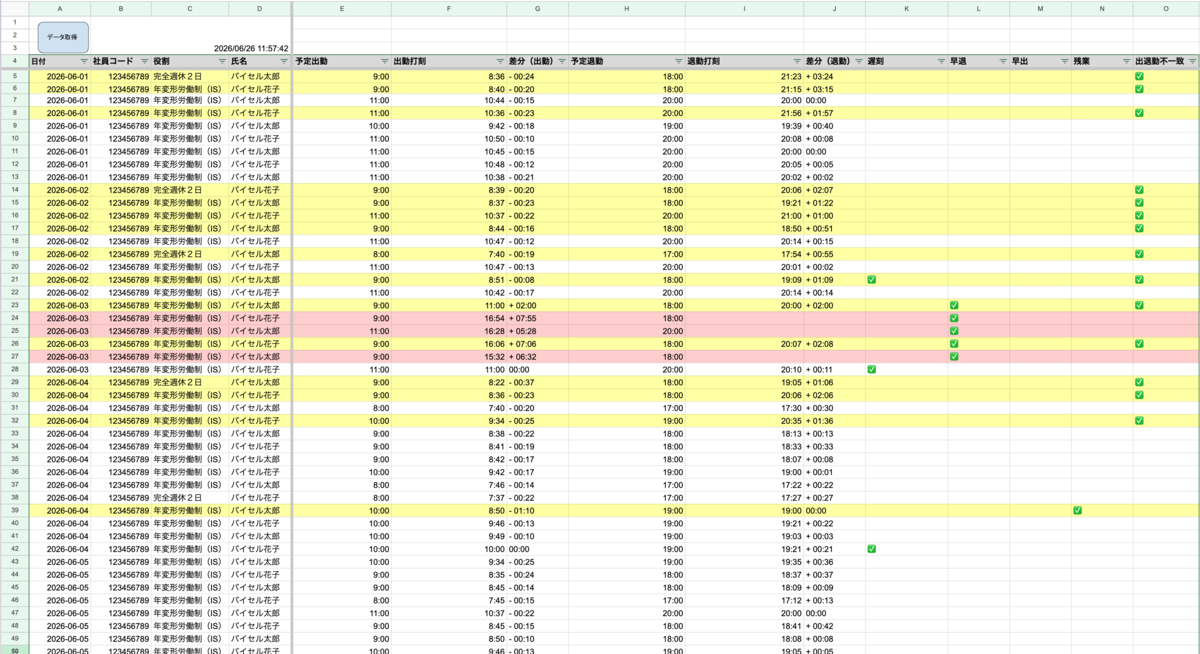Select the - 01:10 difference cell in row 39

pos(537,510)
